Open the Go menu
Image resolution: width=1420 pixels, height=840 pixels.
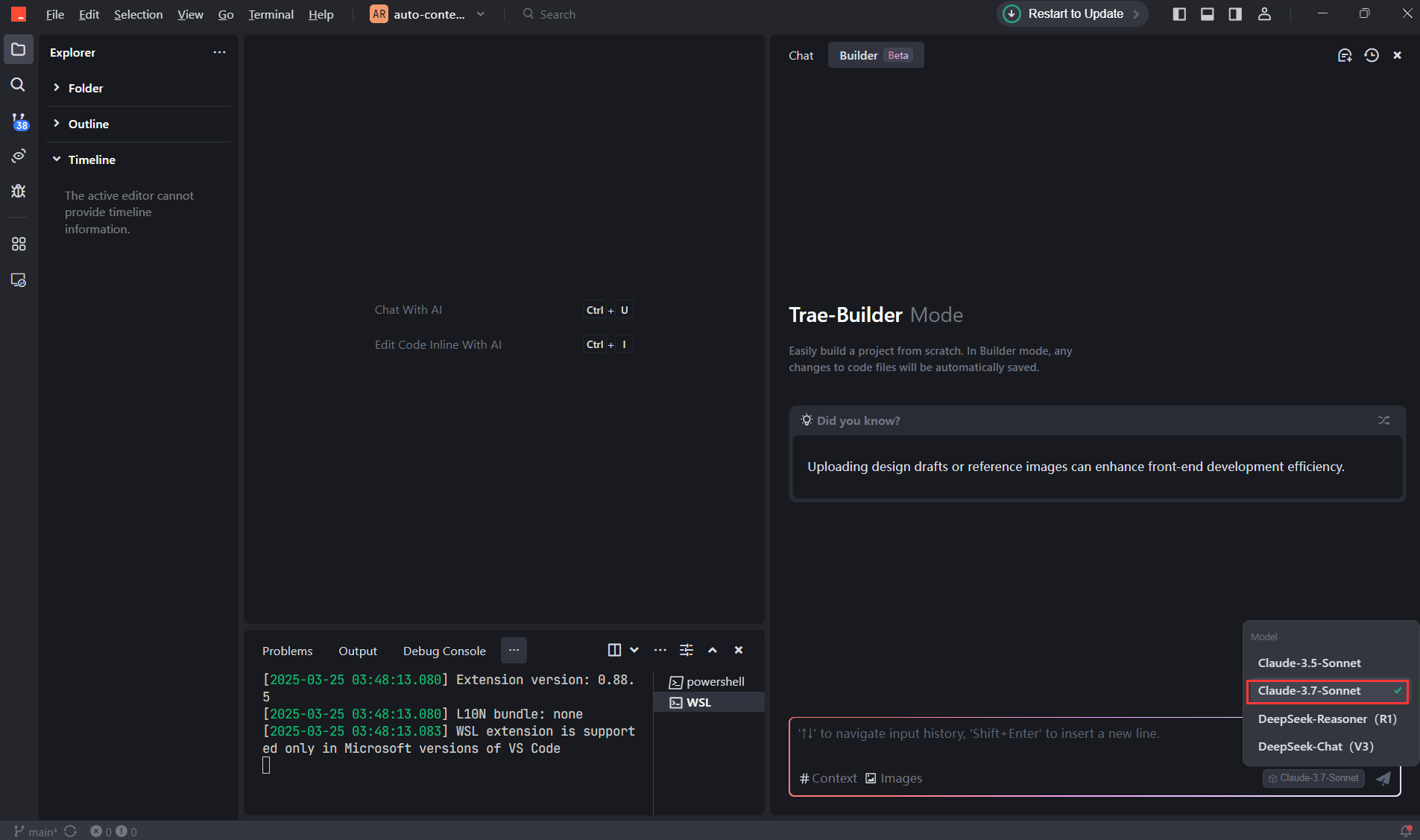[x=226, y=14]
